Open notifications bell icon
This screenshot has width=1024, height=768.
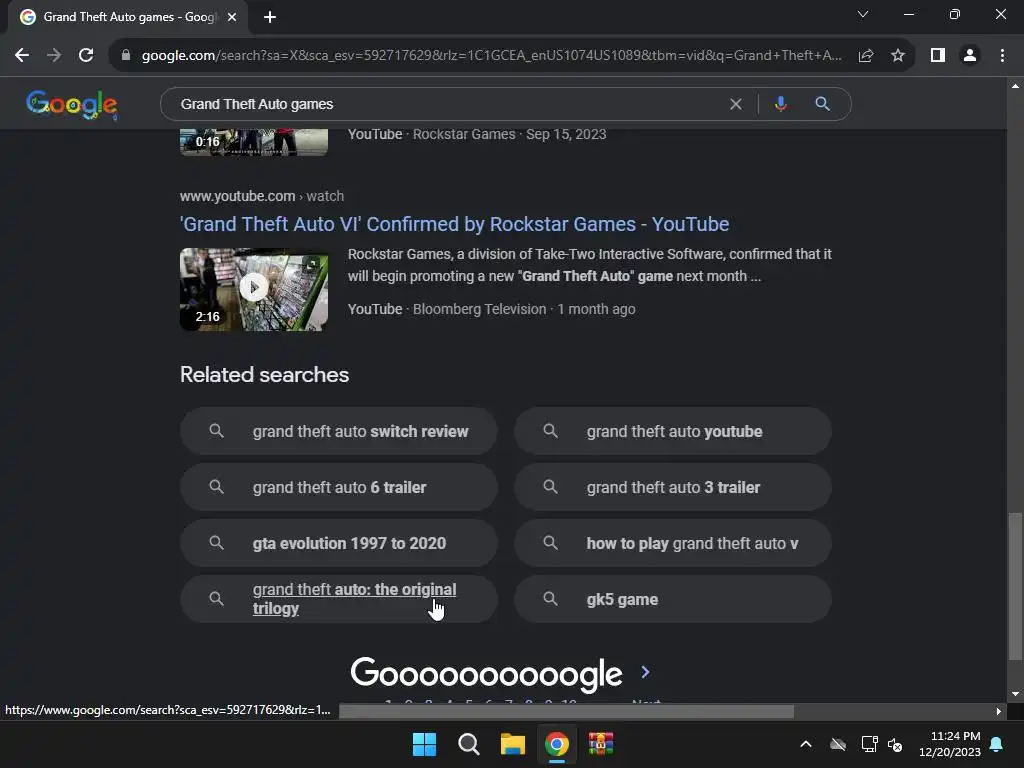tap(997, 744)
